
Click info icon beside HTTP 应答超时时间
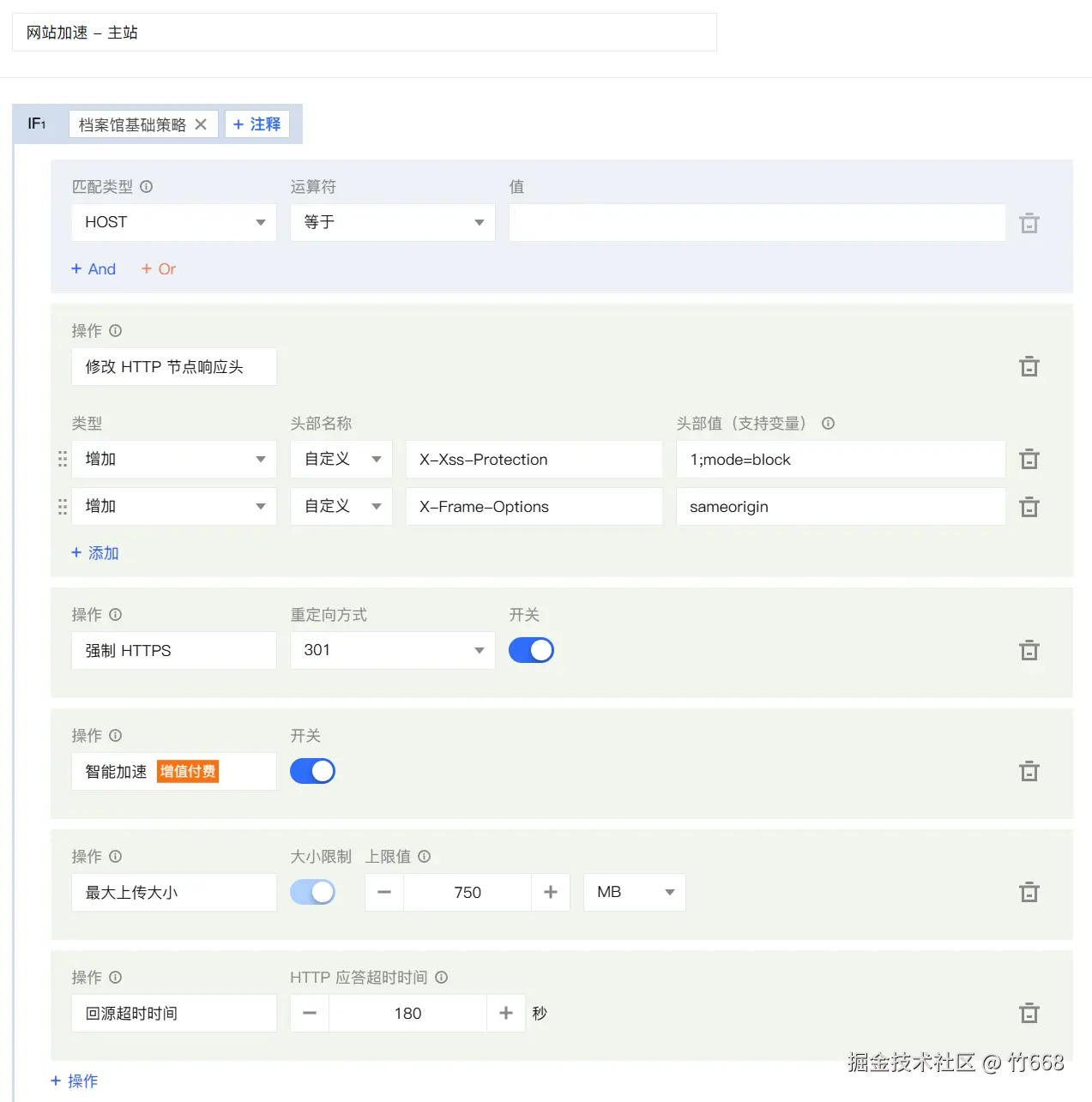tap(441, 977)
